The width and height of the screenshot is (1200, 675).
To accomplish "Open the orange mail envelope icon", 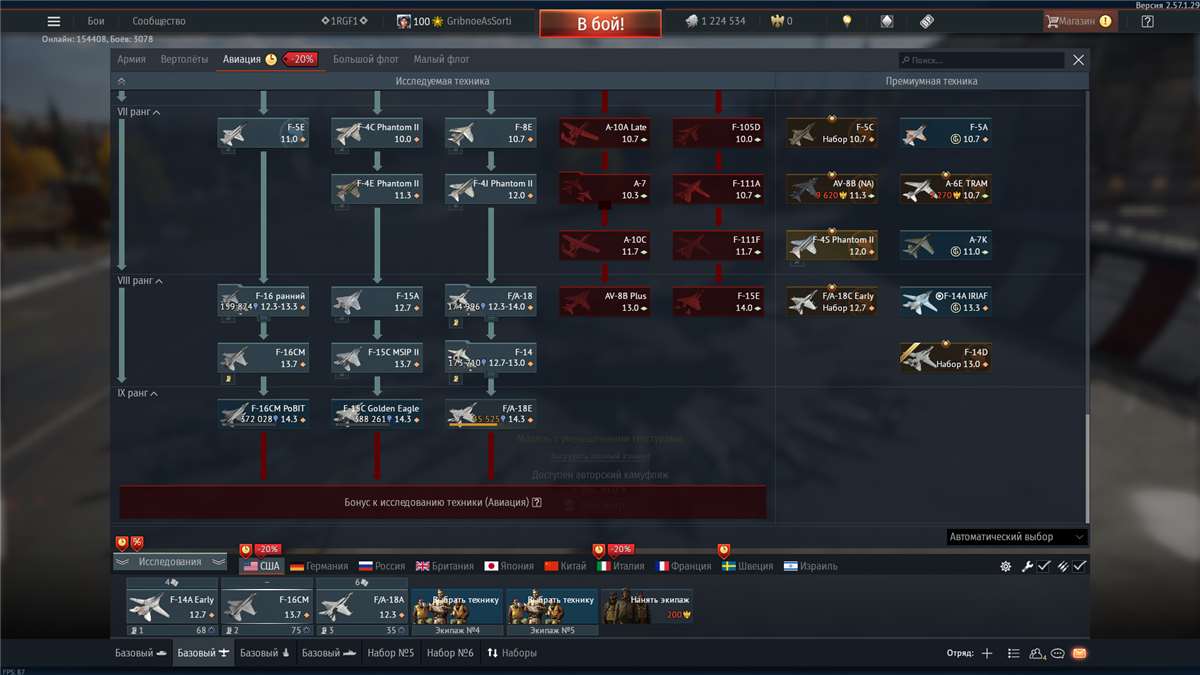I will coord(1079,653).
